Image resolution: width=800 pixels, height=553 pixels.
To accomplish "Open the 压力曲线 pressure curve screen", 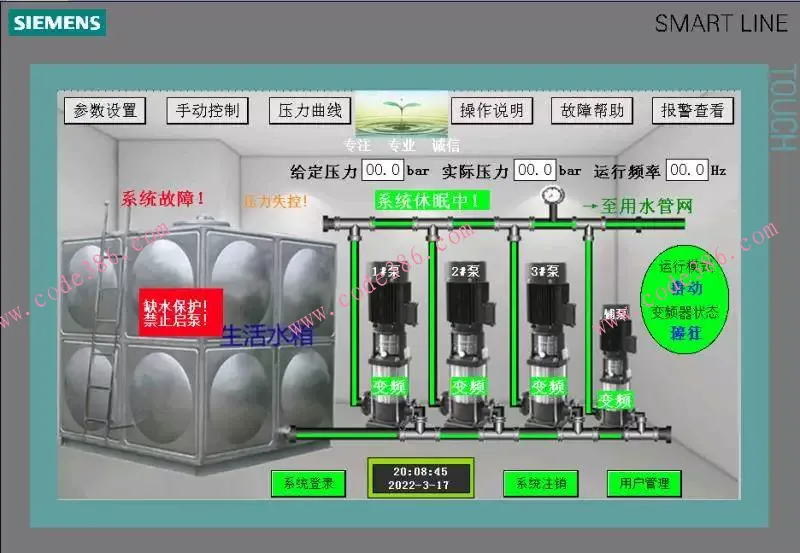I will point(310,111).
